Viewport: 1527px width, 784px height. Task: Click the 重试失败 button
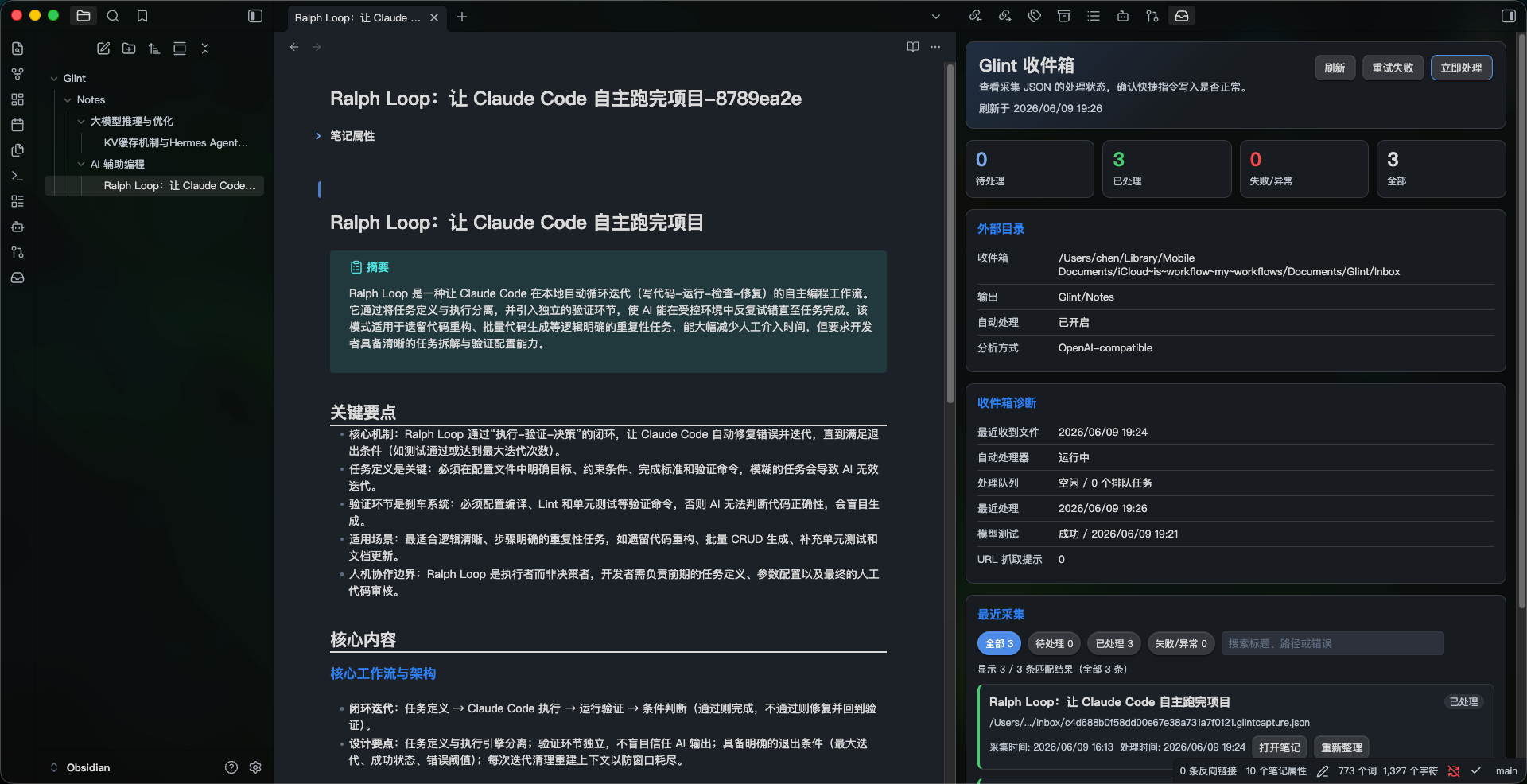pos(1393,68)
